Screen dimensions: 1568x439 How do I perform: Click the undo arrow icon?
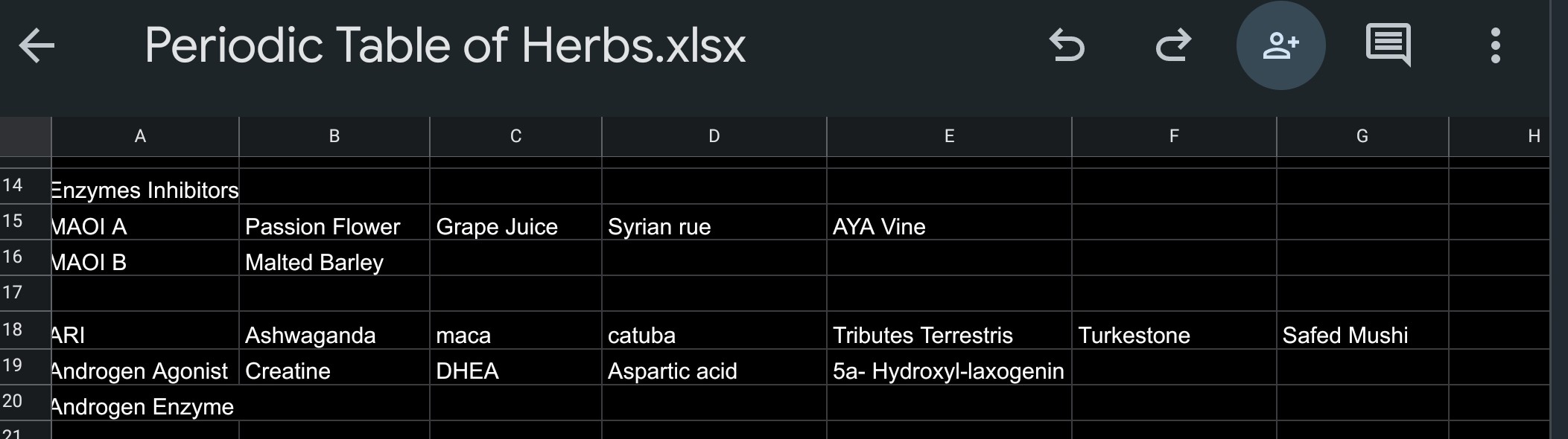pos(1066,45)
